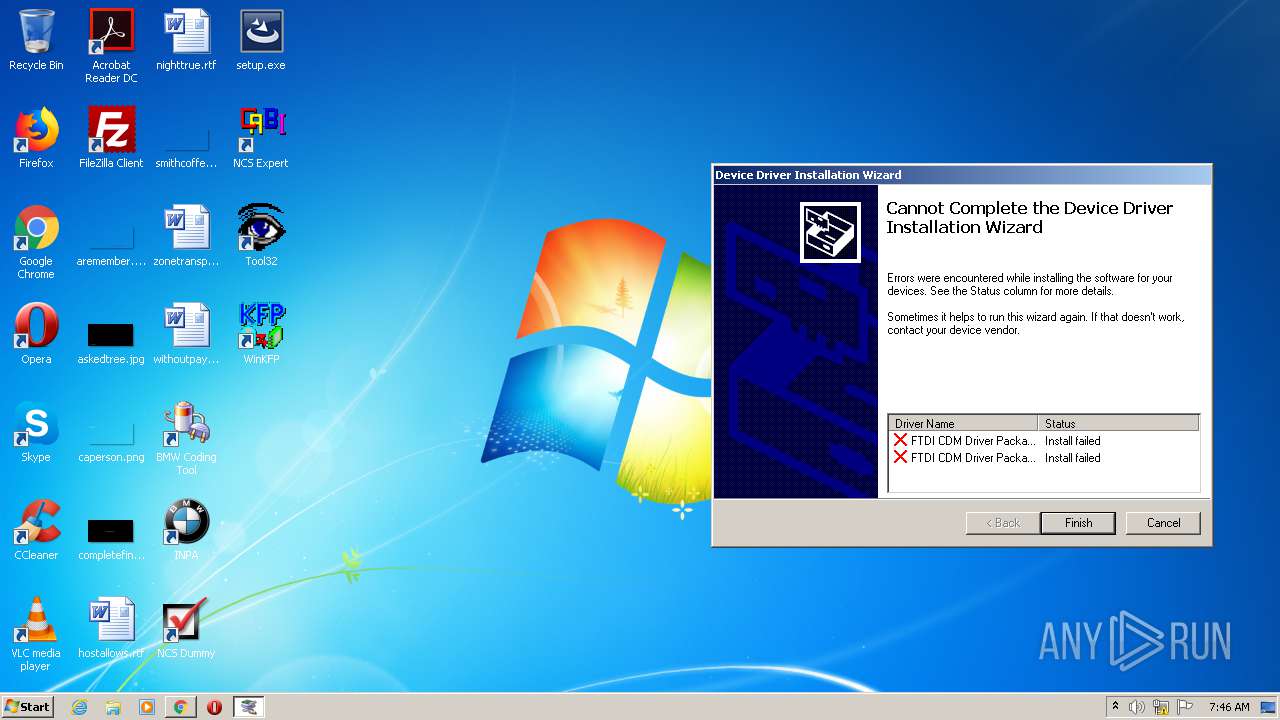Select the zonetransp document icon

pos(186,236)
